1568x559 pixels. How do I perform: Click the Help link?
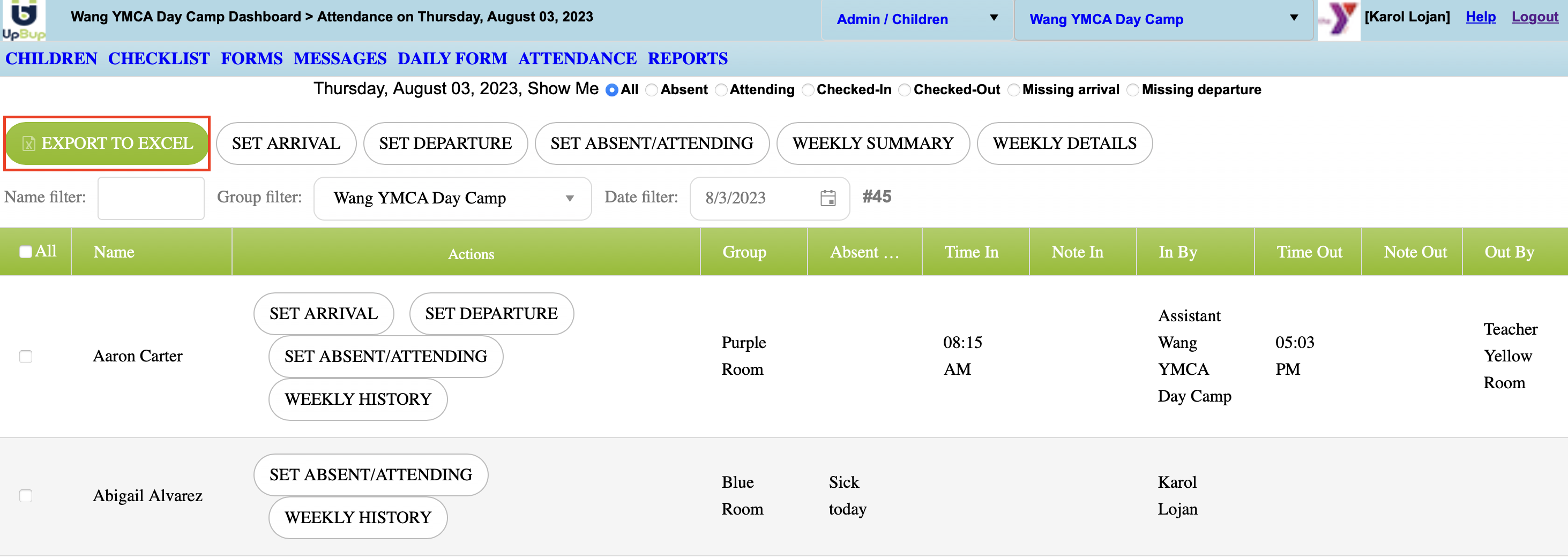(x=1480, y=17)
